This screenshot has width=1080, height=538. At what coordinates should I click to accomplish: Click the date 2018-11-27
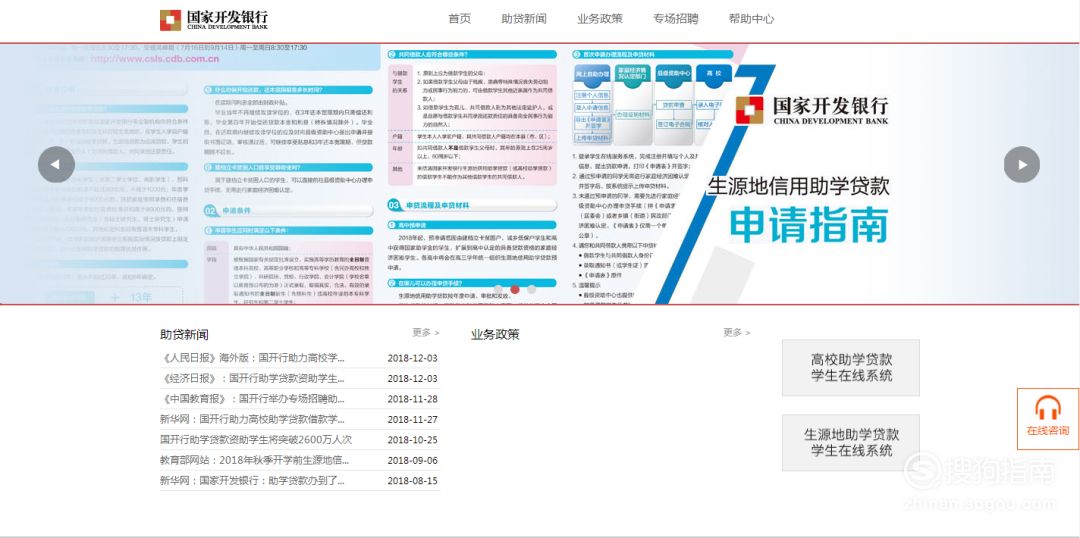point(413,419)
